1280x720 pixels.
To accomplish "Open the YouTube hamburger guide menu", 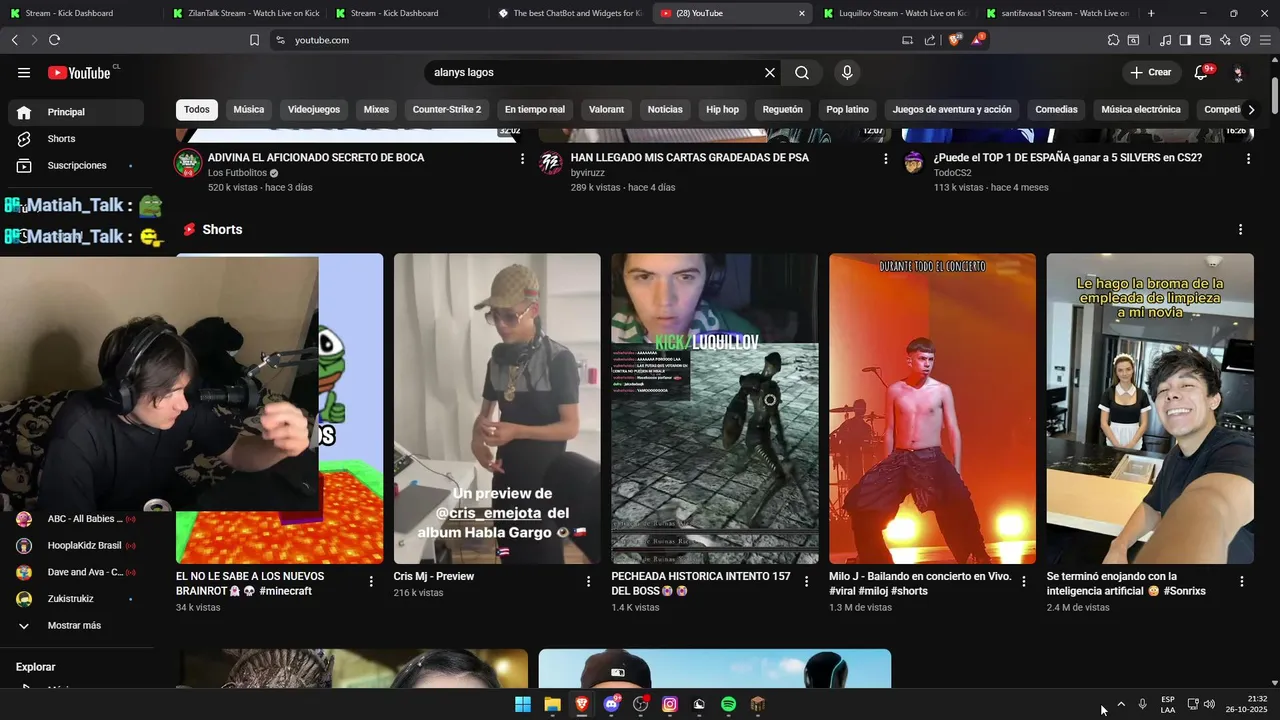I will (24, 72).
